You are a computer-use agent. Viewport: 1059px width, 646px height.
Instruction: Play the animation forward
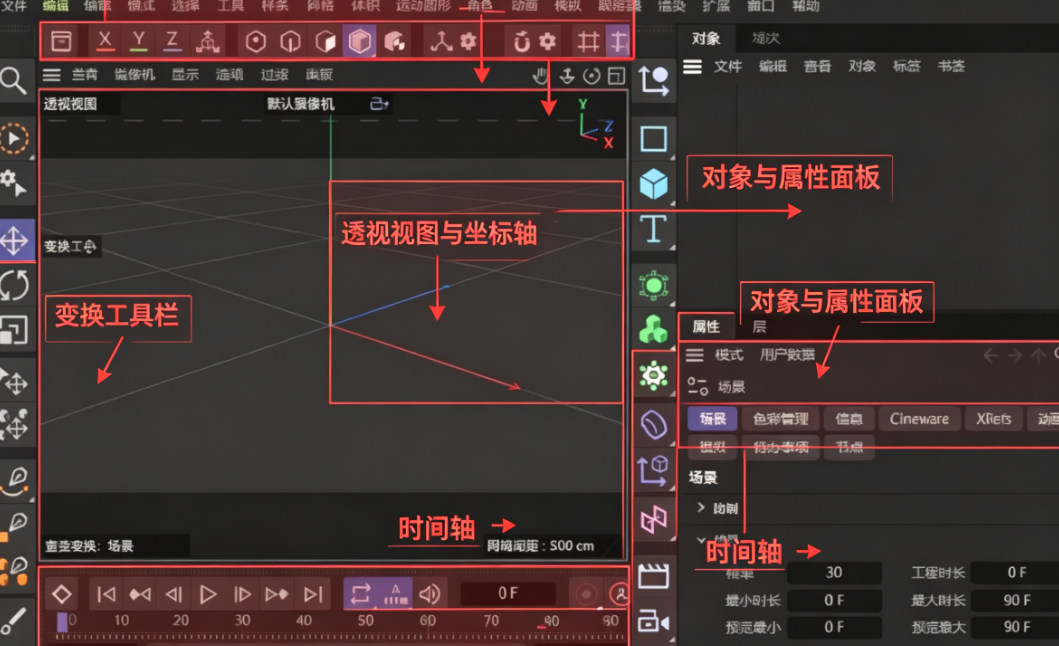(207, 595)
